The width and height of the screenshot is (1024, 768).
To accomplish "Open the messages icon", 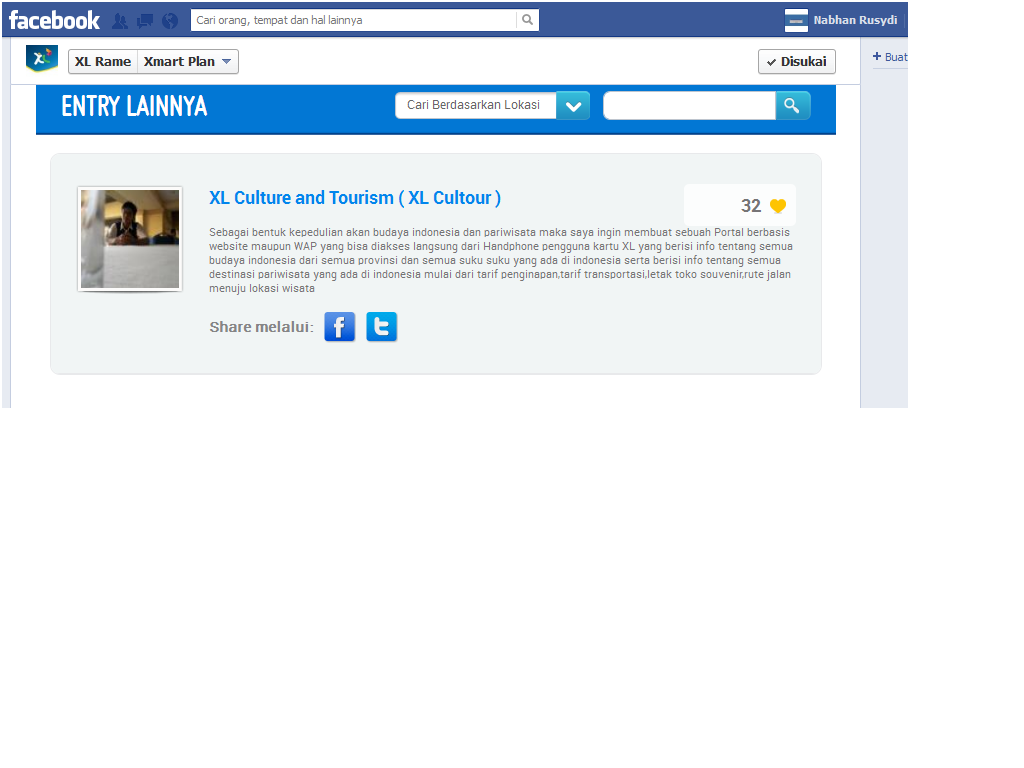I will (x=145, y=21).
